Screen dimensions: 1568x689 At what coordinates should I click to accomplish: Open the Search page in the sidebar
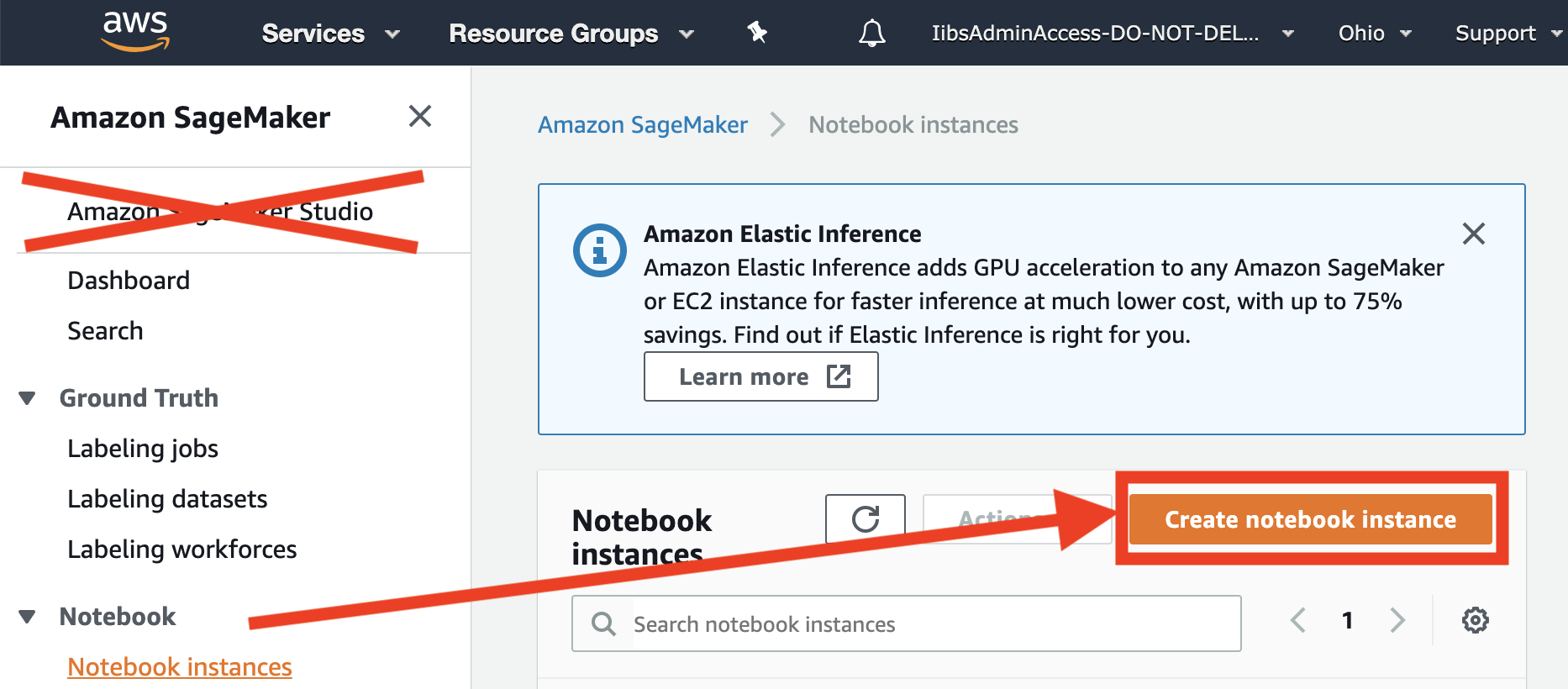105,330
